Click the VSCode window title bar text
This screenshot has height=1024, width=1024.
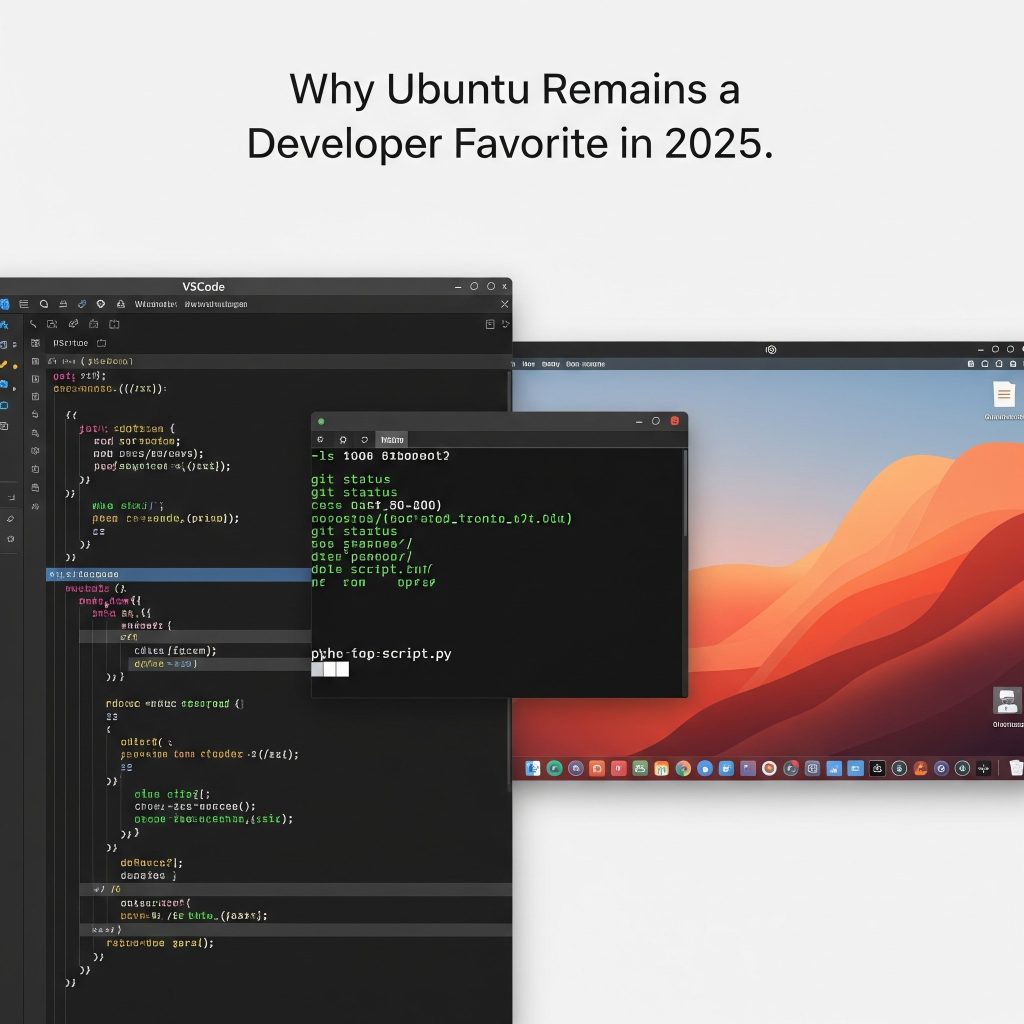(203, 287)
